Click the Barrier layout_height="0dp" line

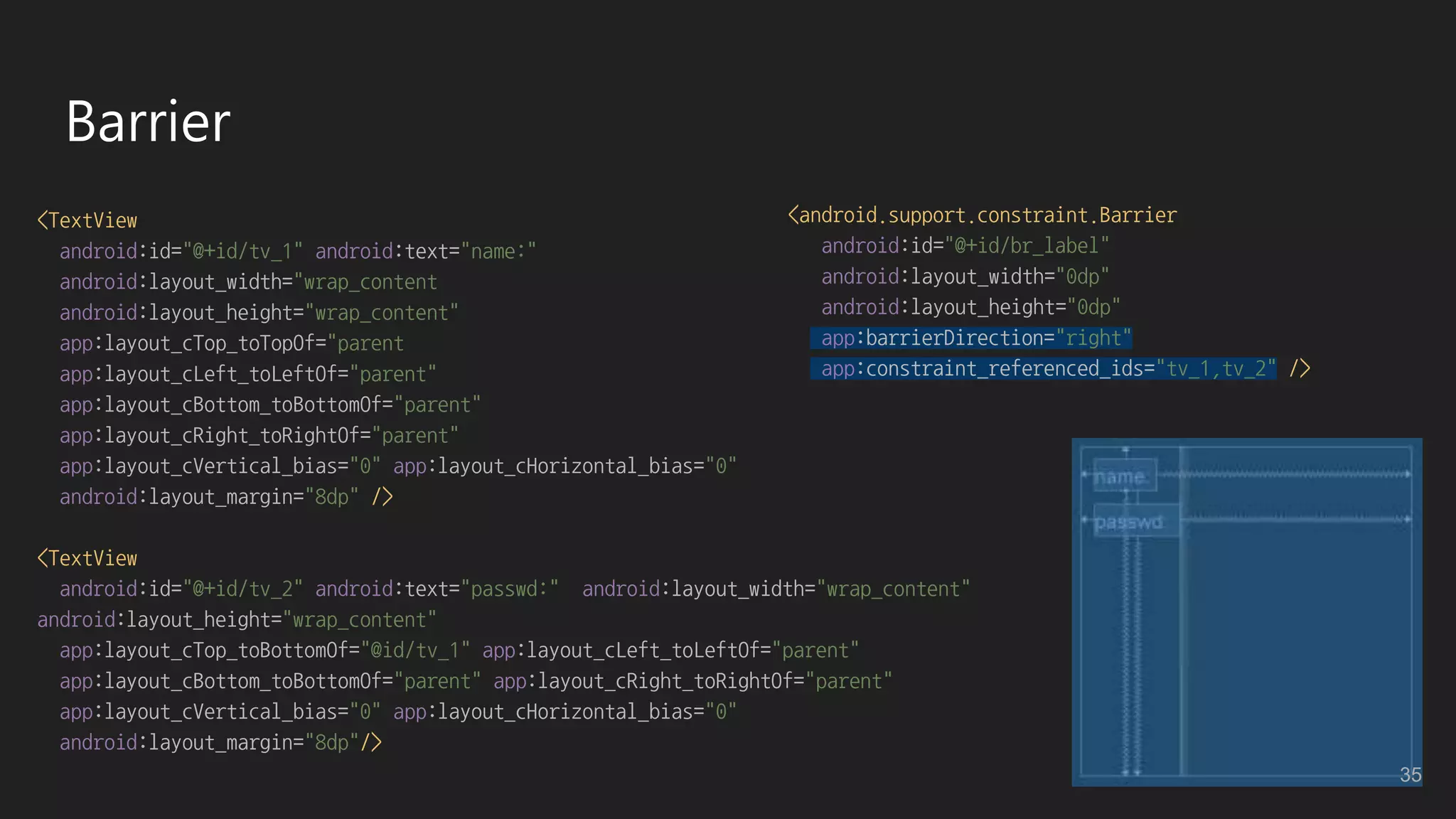pyautogui.click(x=970, y=307)
